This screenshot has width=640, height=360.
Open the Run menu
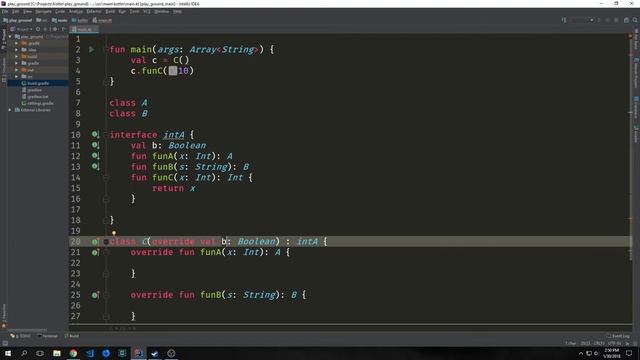(122, 11)
